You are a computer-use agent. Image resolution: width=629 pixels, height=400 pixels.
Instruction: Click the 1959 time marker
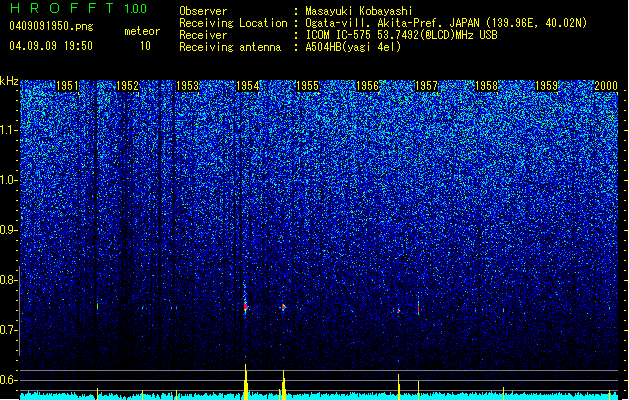point(546,86)
